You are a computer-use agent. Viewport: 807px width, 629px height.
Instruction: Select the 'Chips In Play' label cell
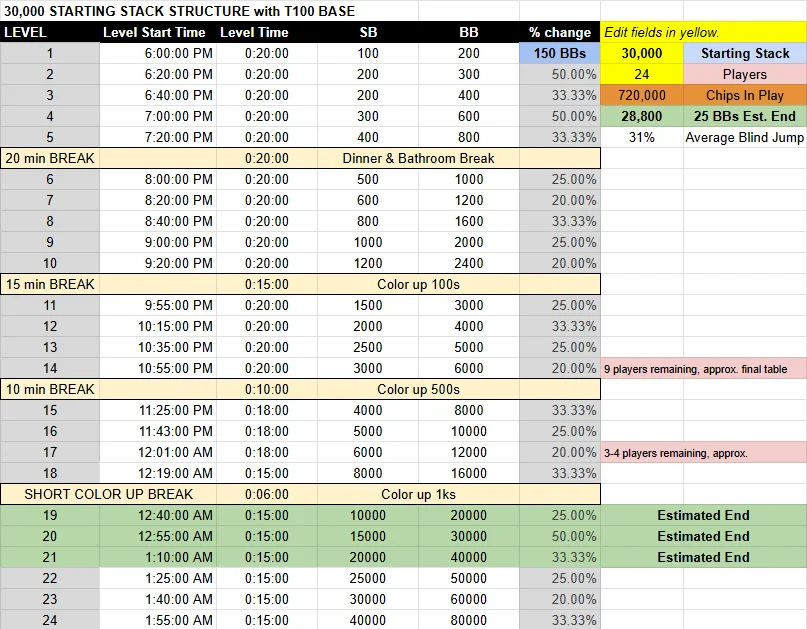[745, 95]
